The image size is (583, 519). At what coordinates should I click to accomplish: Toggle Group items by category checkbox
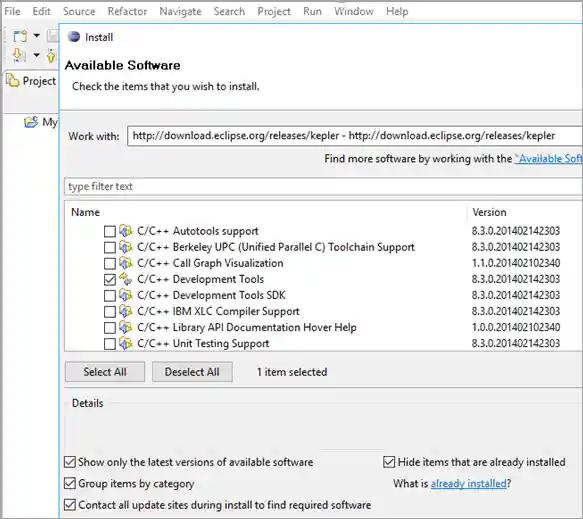click(x=70, y=483)
